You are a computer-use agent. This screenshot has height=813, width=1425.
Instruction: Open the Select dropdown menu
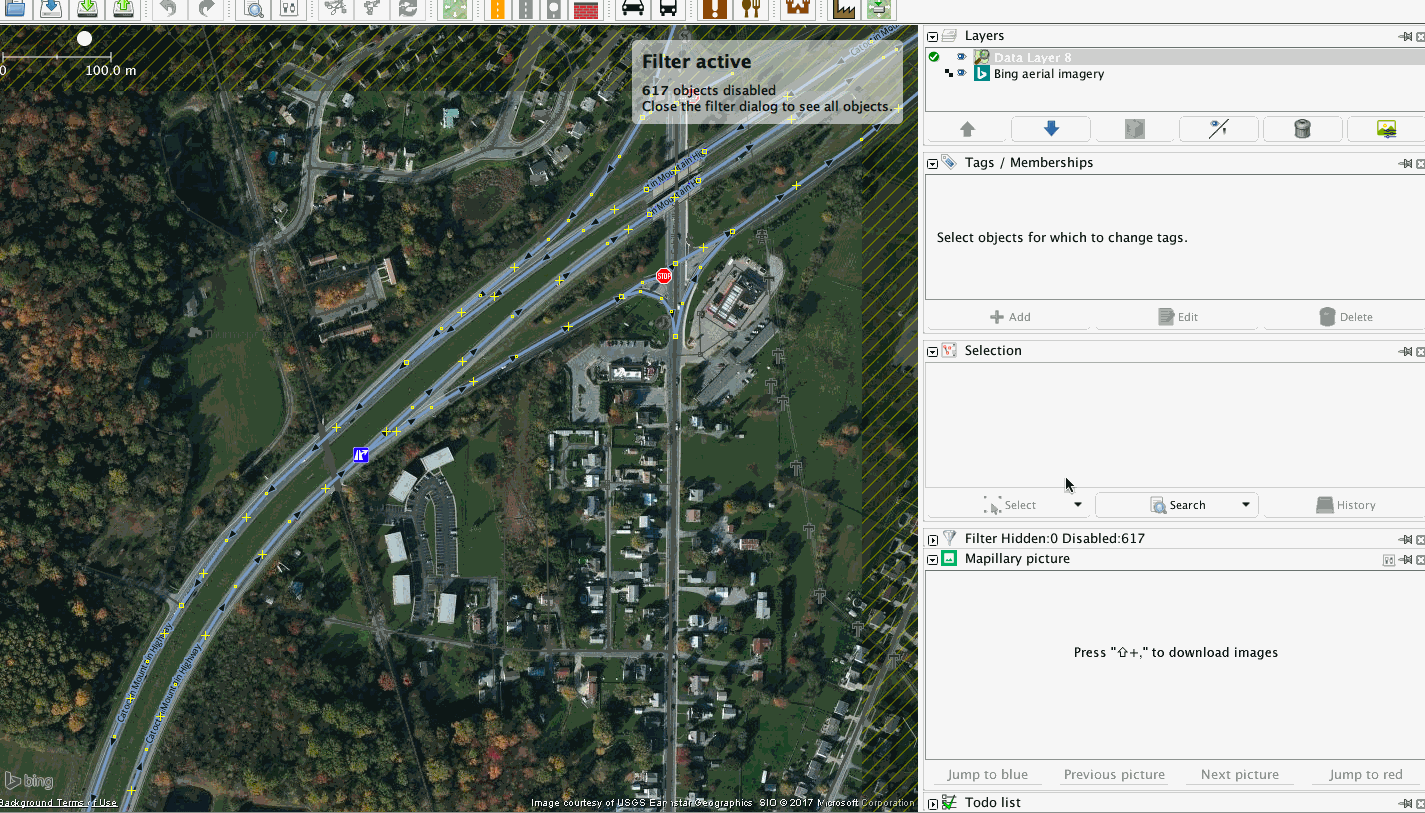1078,504
